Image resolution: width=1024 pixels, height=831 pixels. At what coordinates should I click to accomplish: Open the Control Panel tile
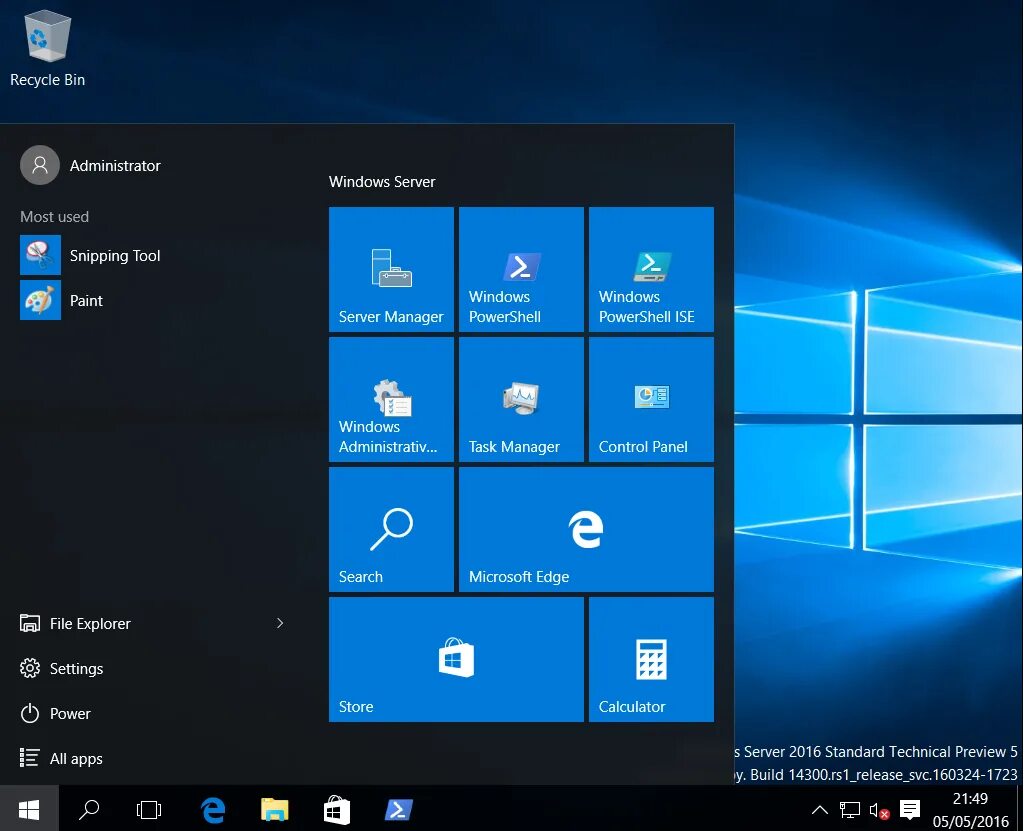point(651,399)
